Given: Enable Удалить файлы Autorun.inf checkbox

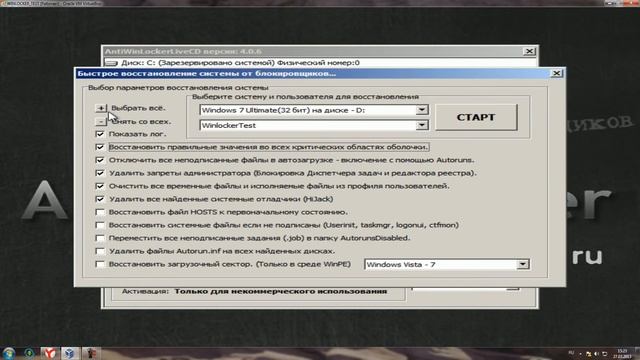Looking at the screenshot, I should click(x=100, y=251).
